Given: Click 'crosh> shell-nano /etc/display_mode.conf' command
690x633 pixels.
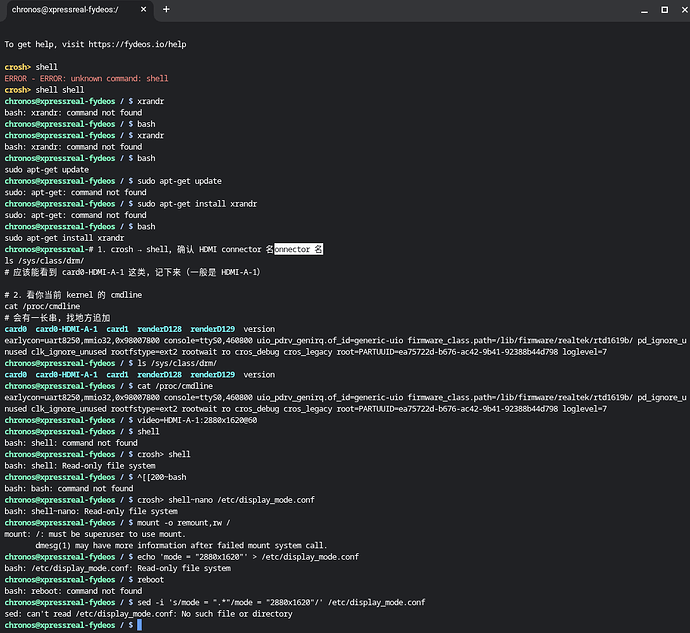Looking at the screenshot, I should 226,500.
